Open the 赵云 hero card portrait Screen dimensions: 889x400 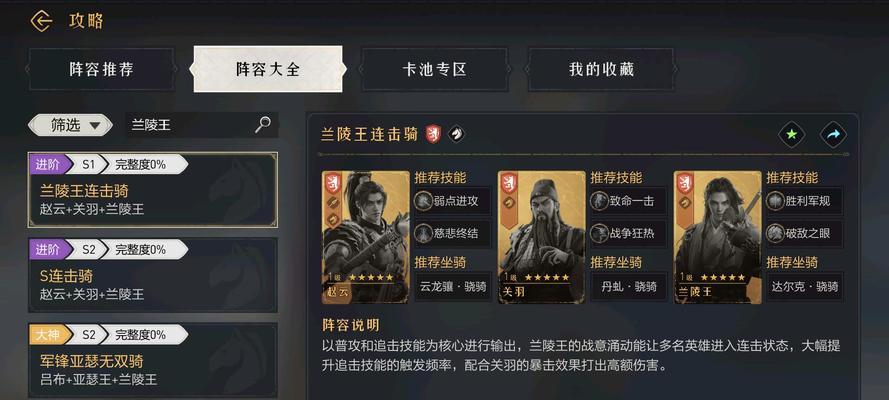[x=366, y=237]
